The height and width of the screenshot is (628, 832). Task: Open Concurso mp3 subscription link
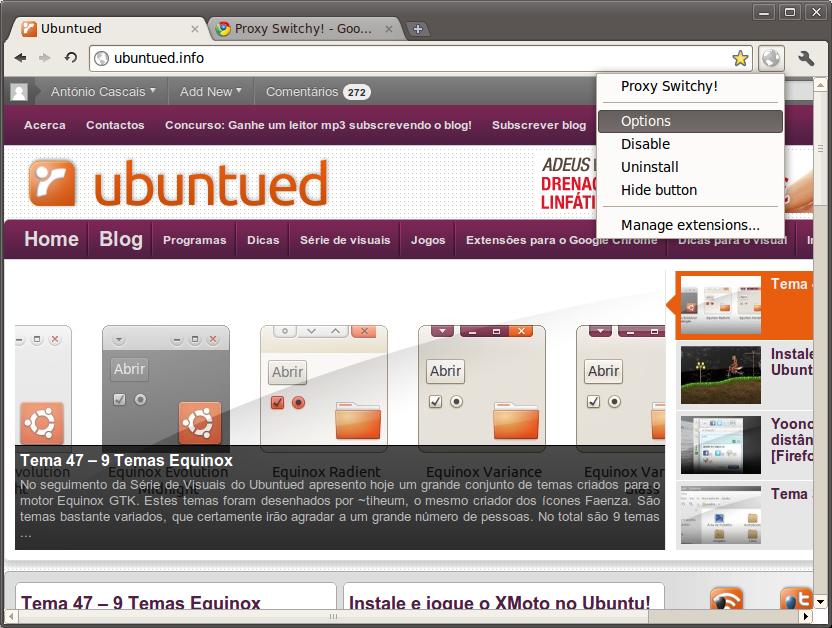pos(318,125)
